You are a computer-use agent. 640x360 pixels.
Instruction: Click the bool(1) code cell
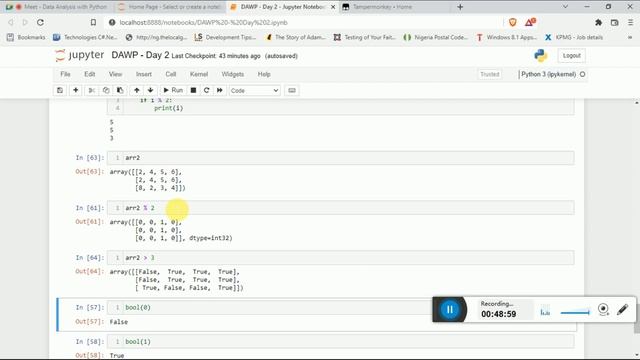point(340,341)
